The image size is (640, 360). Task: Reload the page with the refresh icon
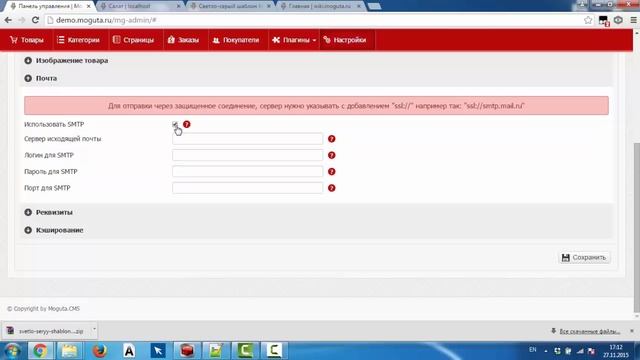point(36,20)
